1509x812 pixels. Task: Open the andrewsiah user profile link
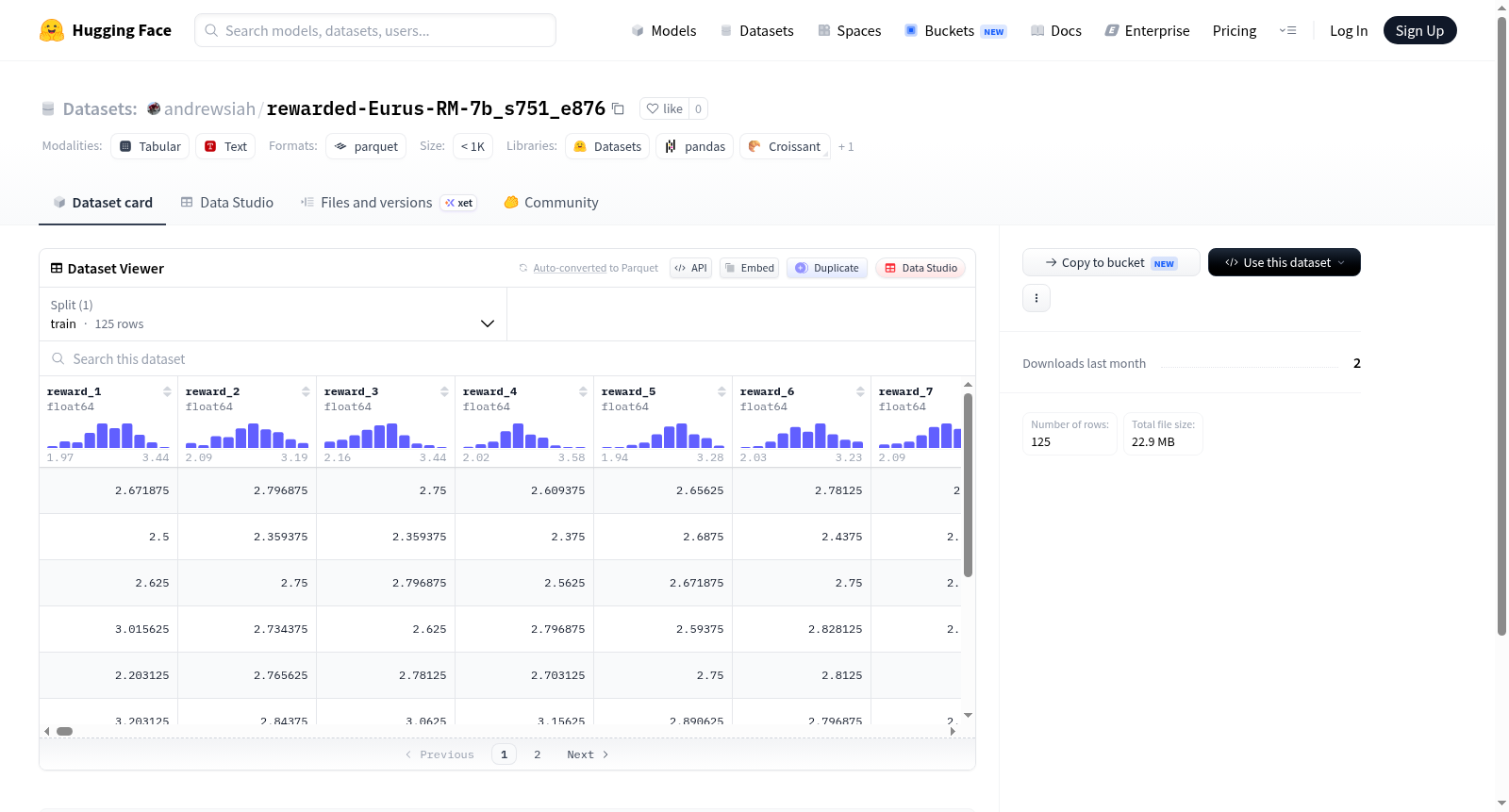click(209, 108)
